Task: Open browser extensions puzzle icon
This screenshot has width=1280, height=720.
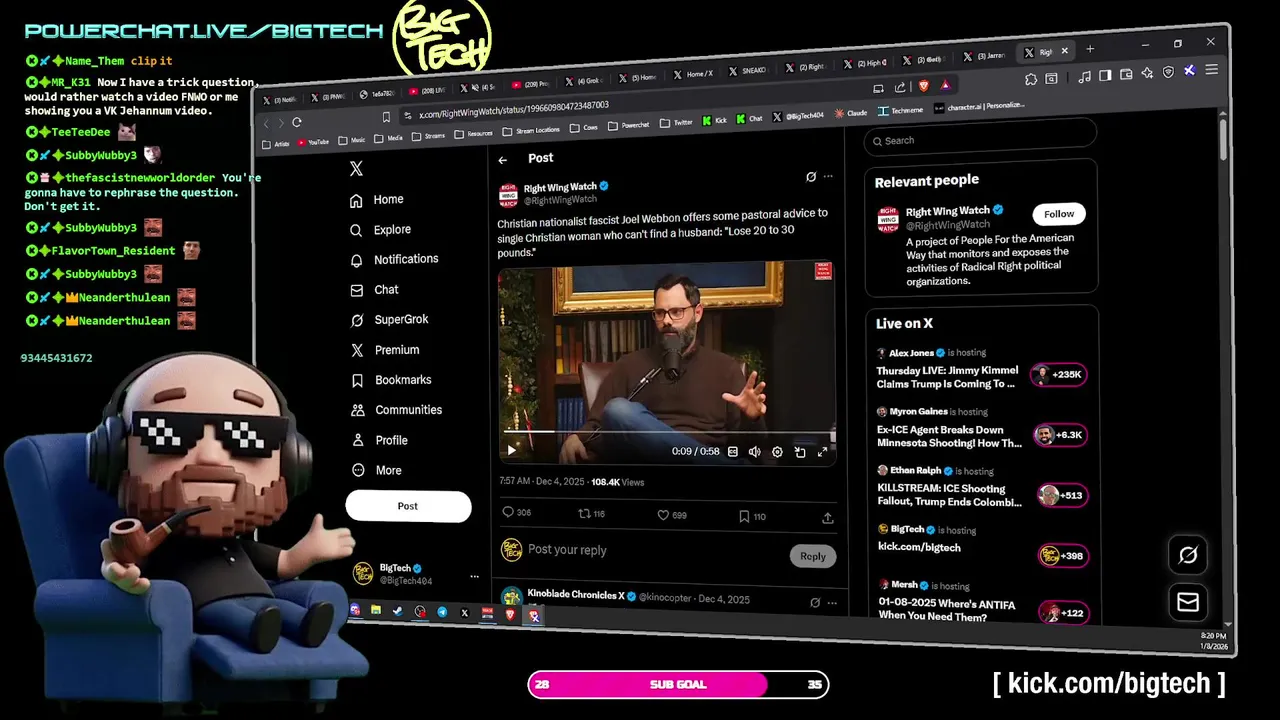Action: click(1031, 79)
